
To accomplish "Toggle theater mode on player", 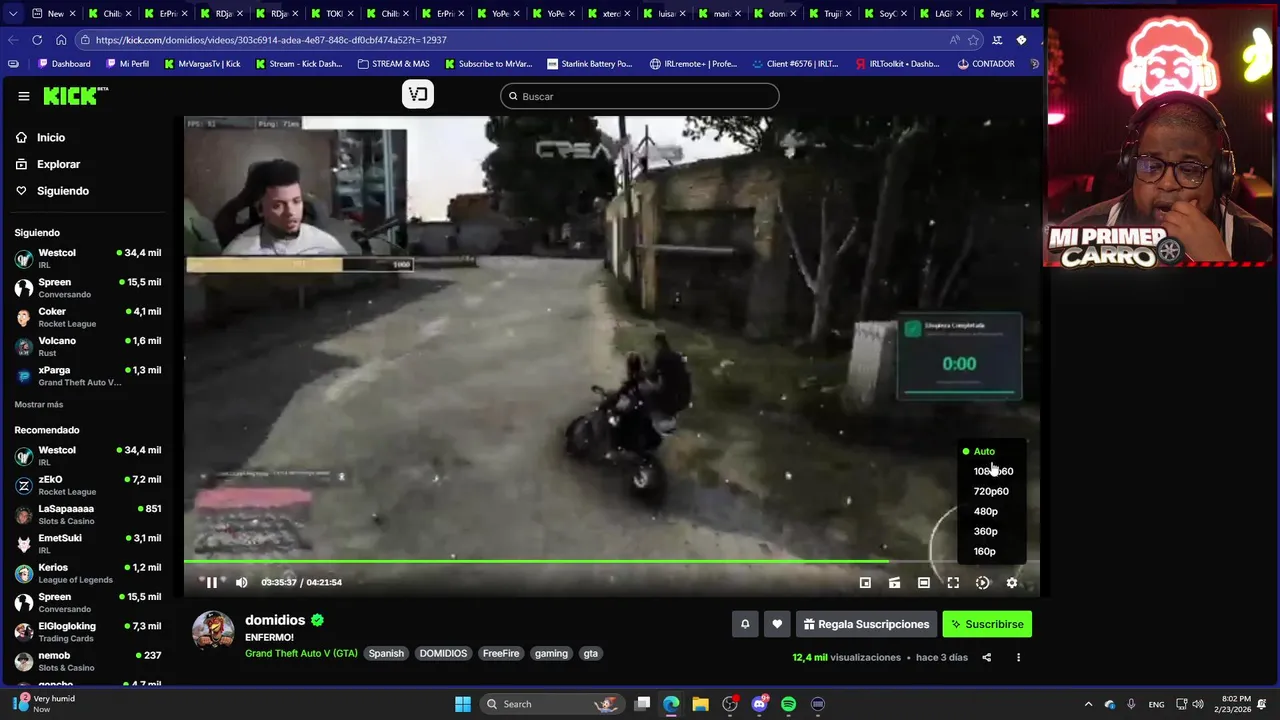I will click(924, 583).
